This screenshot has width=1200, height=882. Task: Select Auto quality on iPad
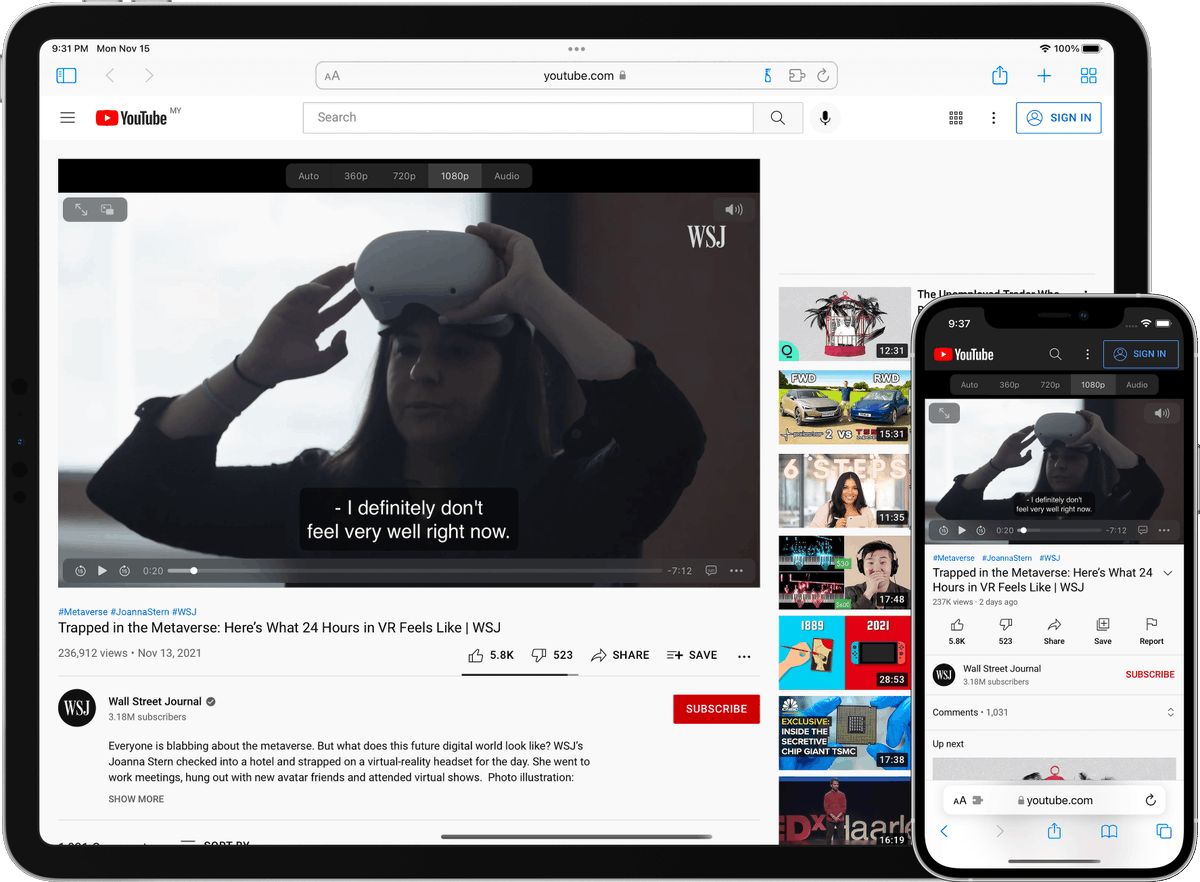click(309, 176)
